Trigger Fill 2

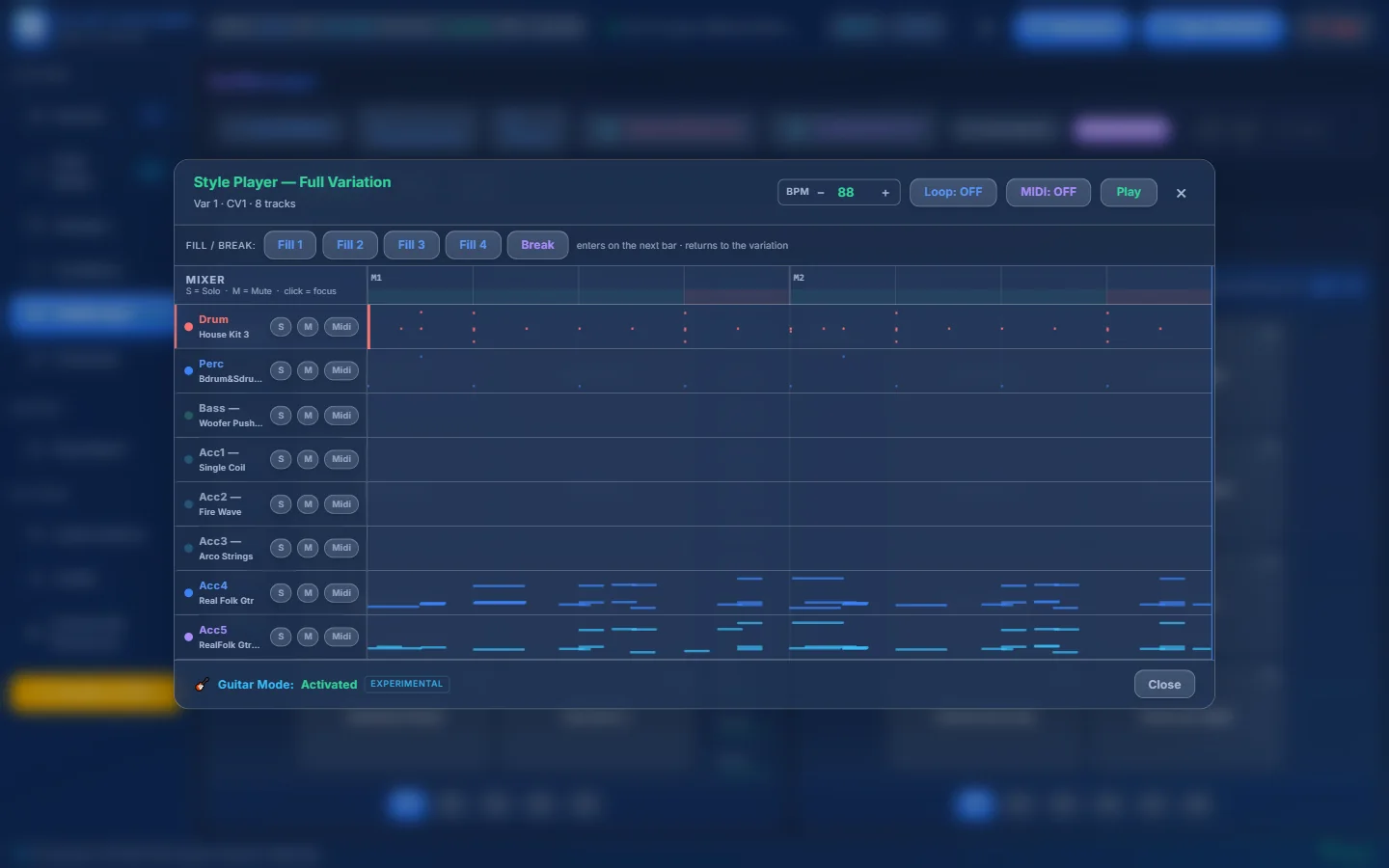(350, 245)
